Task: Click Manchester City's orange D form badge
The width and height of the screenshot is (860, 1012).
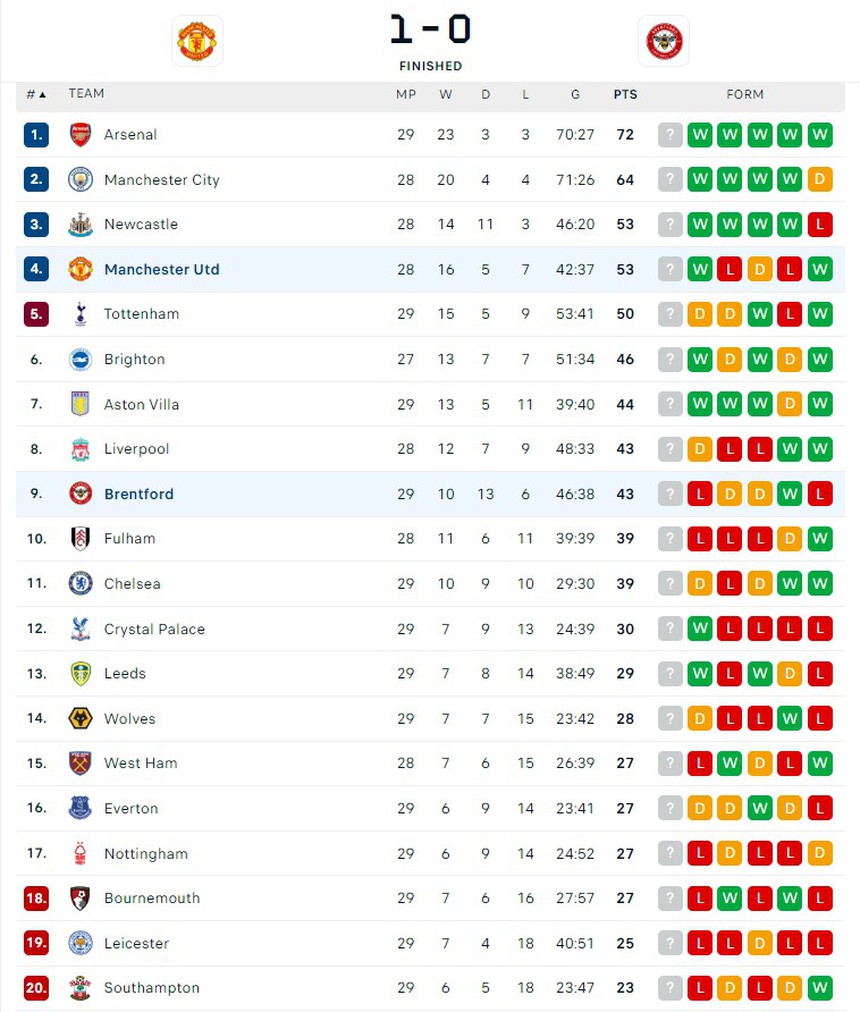Action: pos(820,180)
